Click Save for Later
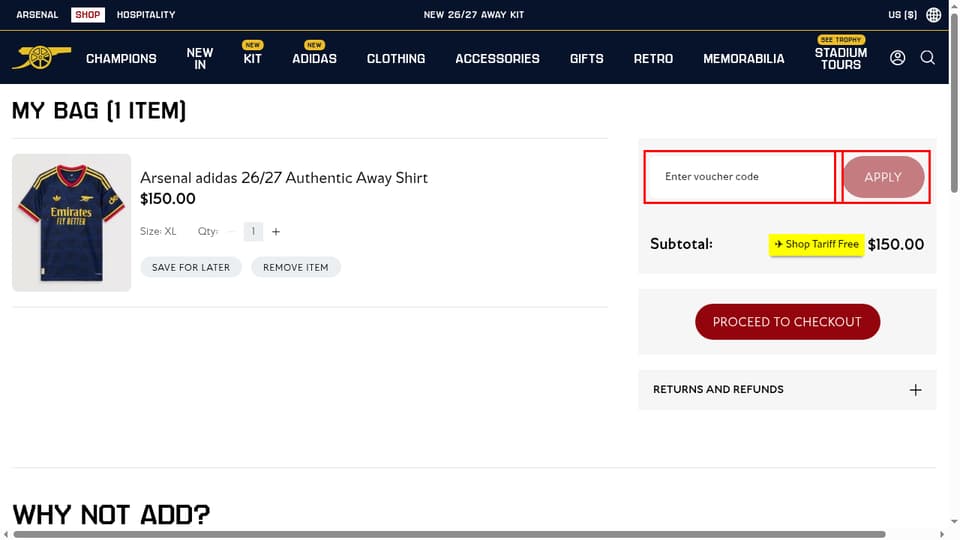 191,267
